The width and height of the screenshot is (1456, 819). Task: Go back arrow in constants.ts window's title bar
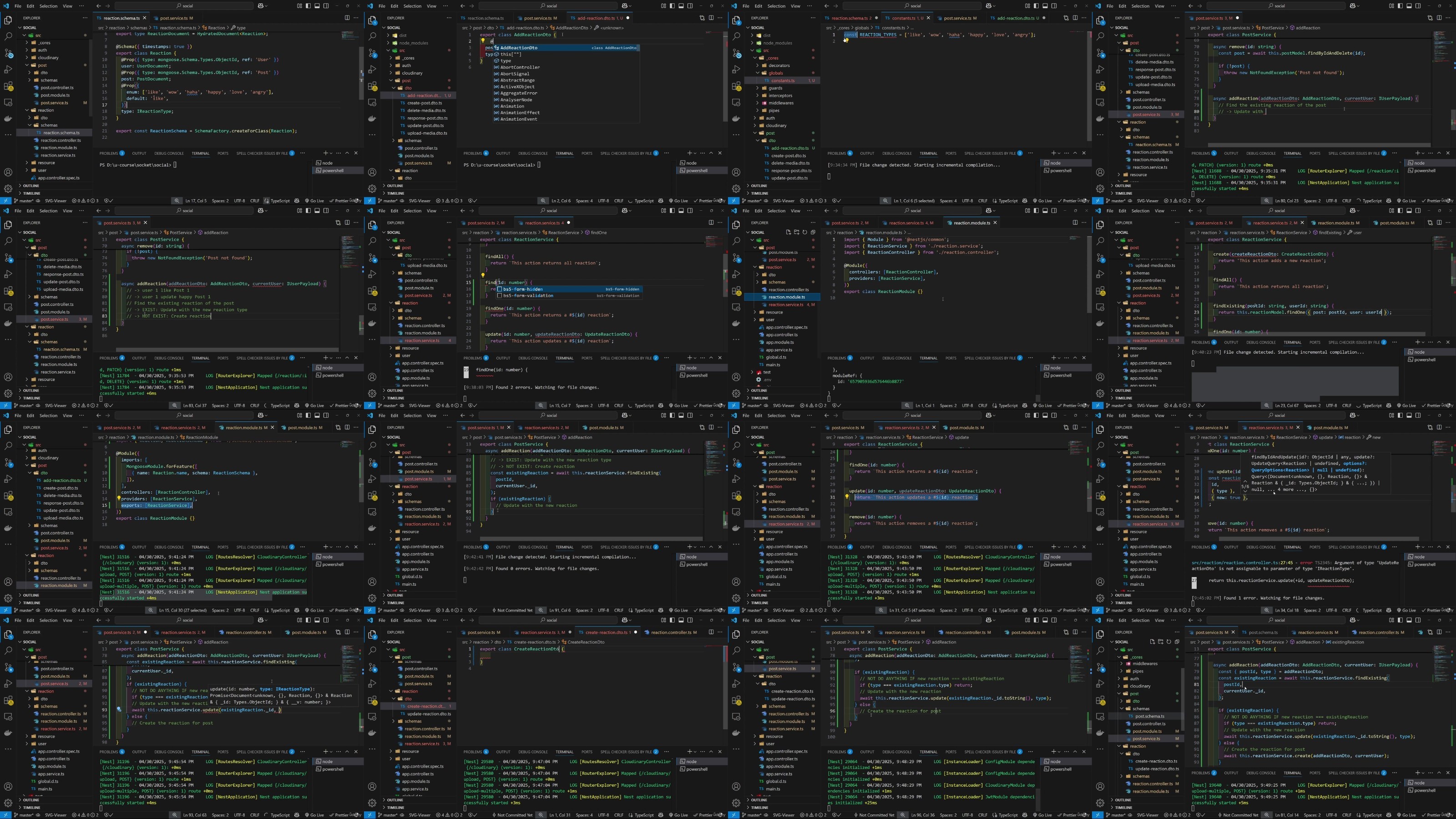click(x=827, y=5)
